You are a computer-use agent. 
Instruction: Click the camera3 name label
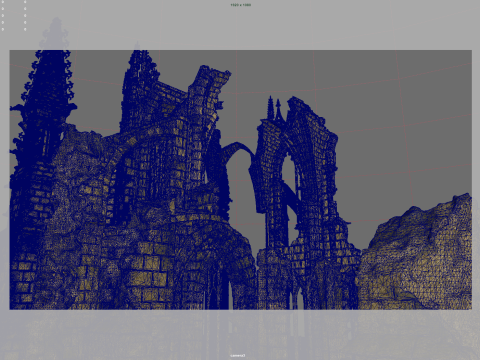(x=238, y=355)
